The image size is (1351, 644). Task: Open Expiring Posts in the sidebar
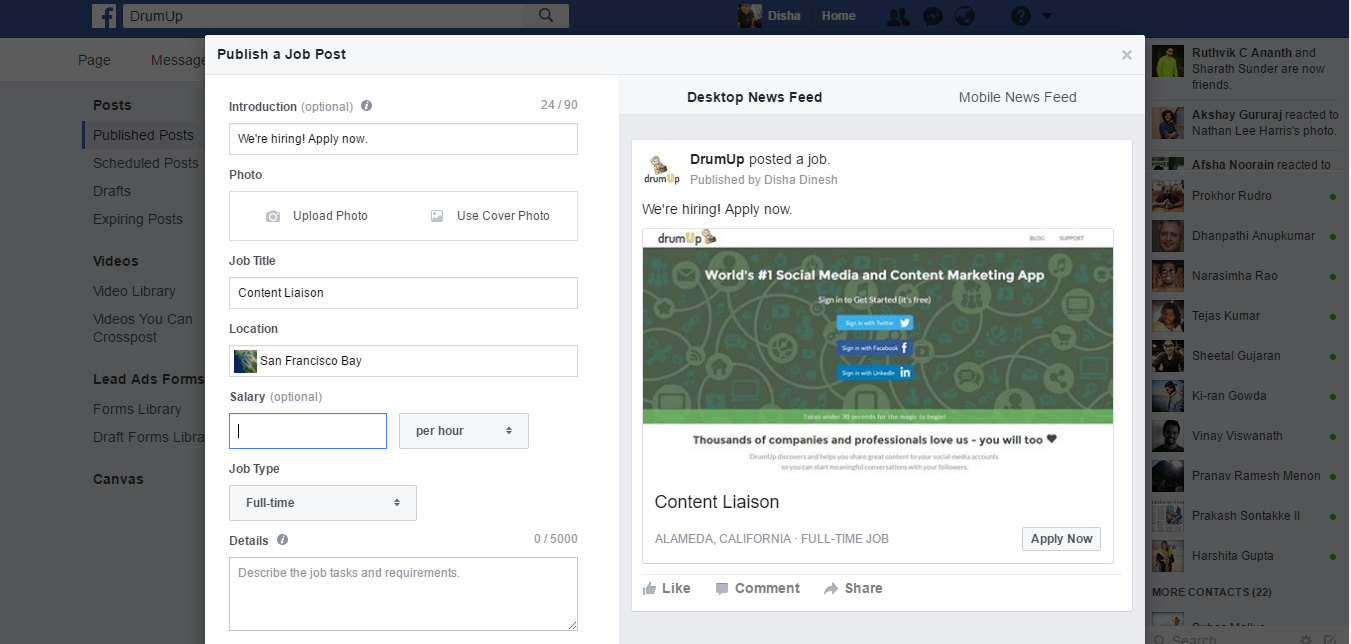pos(138,219)
